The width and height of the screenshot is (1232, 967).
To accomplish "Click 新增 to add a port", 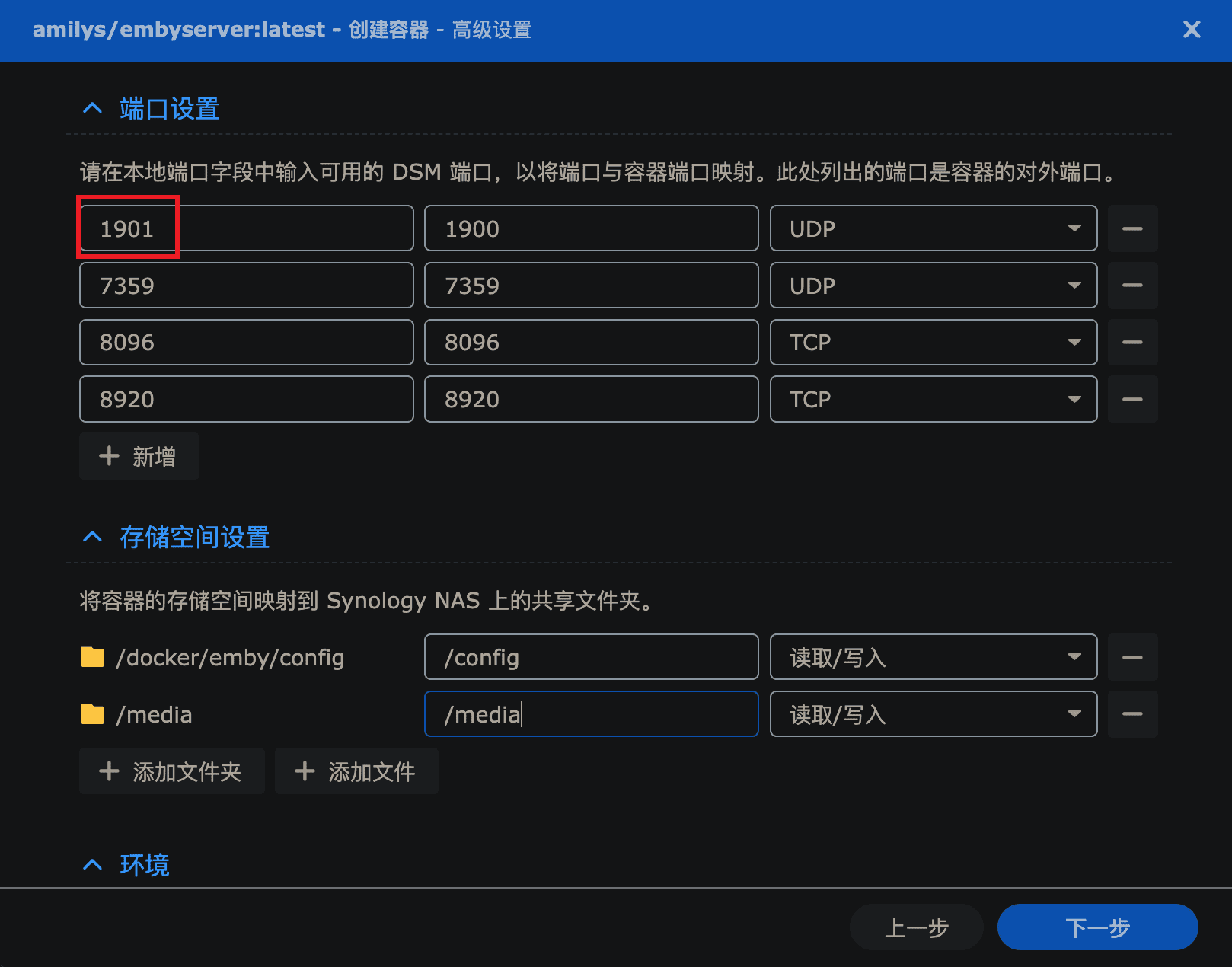I will tap(139, 456).
